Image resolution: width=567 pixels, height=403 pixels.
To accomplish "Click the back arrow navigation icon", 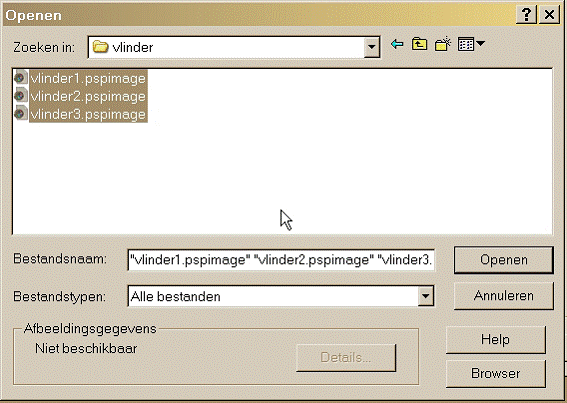I will coord(397,44).
